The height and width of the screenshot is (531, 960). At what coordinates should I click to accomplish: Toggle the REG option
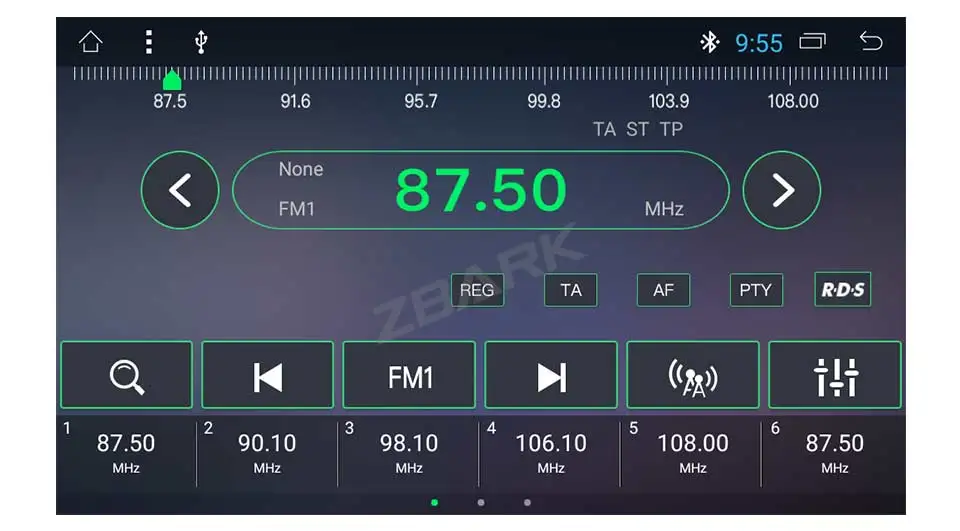(x=478, y=290)
